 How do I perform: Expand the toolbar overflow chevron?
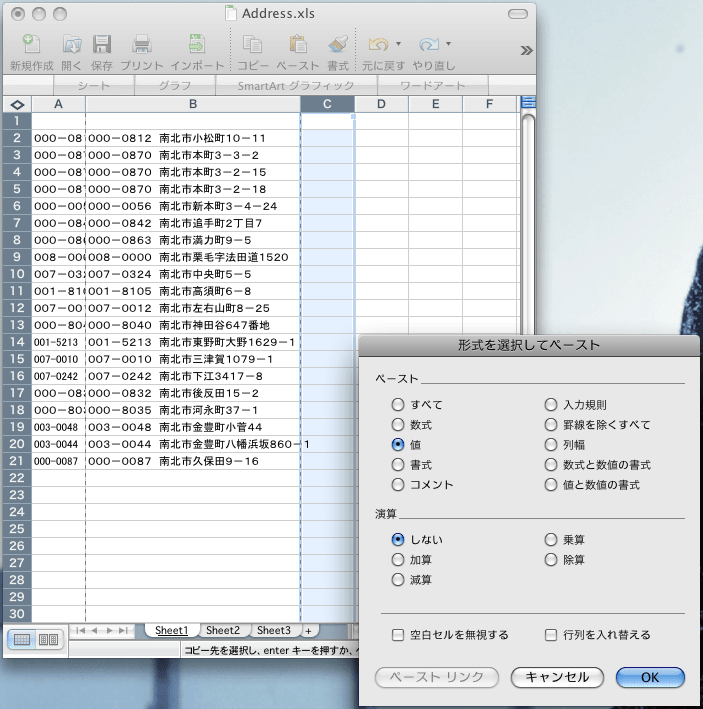526,50
